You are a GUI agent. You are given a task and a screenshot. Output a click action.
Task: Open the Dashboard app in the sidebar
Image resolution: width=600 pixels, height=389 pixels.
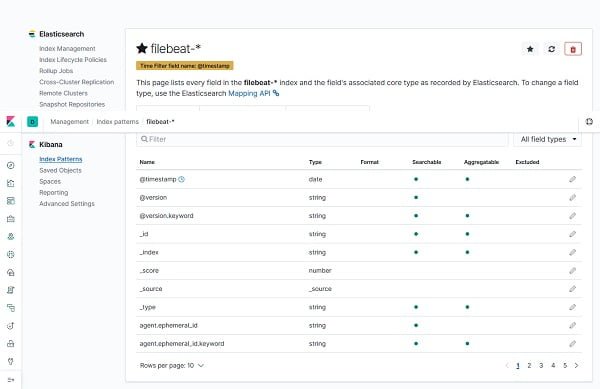tap(11, 201)
